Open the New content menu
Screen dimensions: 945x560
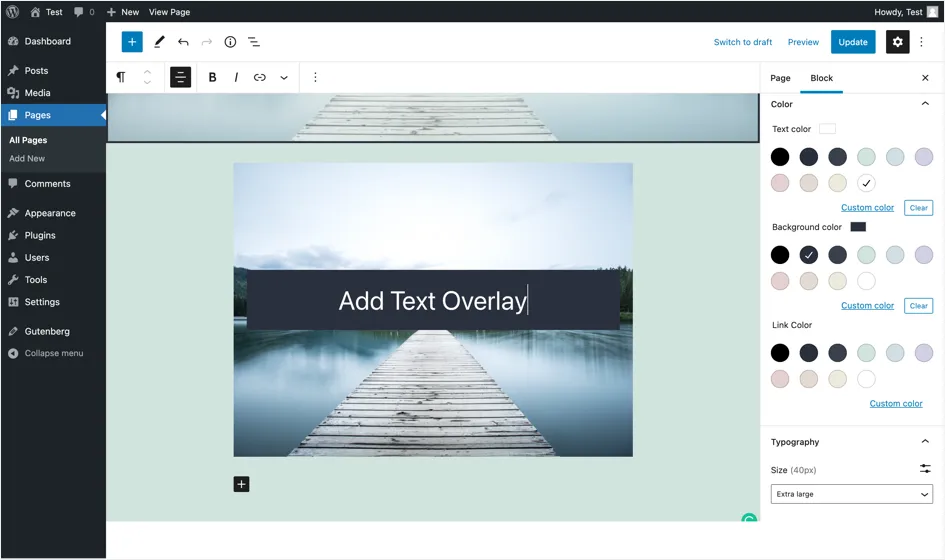[x=122, y=11]
